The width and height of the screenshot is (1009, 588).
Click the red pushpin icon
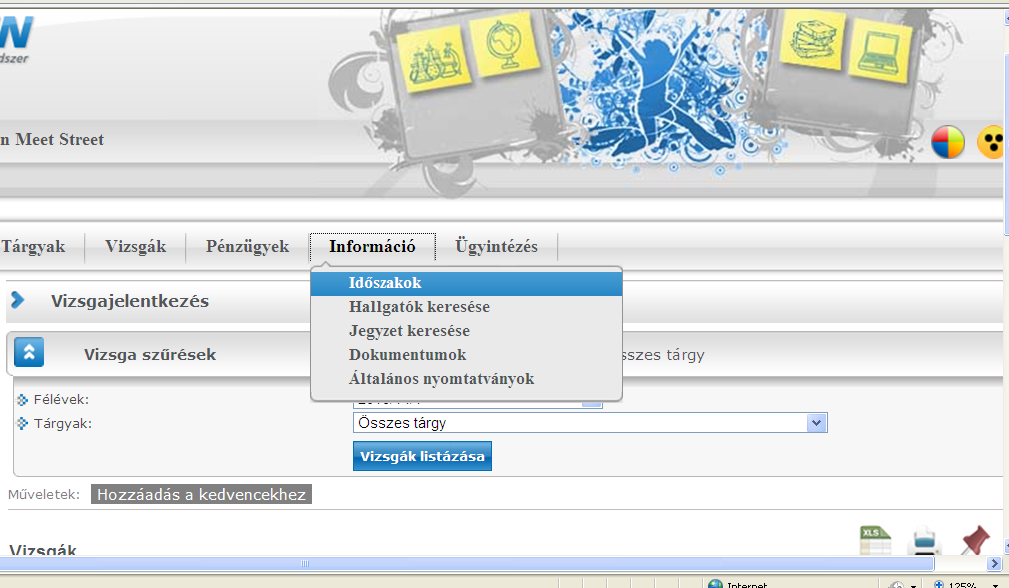(975, 540)
